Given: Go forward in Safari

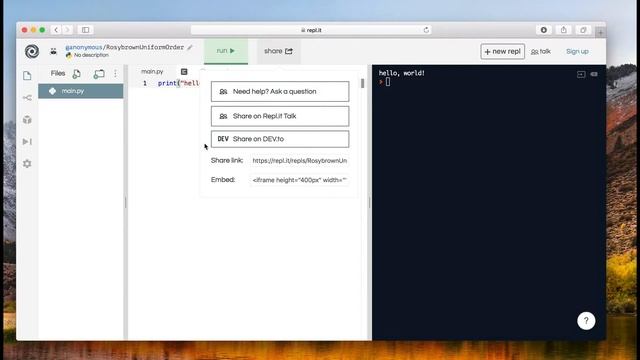Looking at the screenshot, I should click(67, 30).
